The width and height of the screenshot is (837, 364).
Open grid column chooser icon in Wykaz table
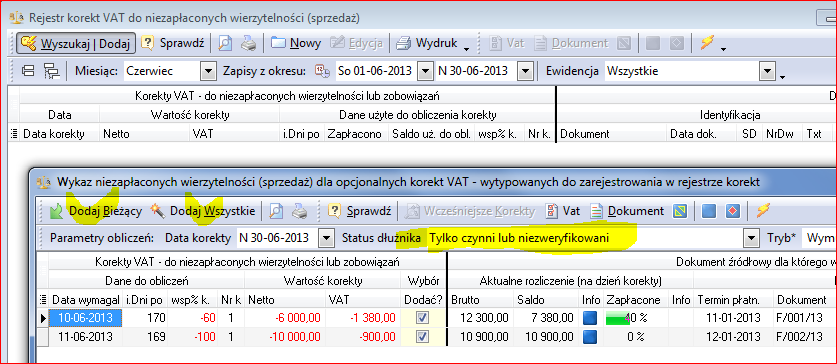[x=43, y=299]
